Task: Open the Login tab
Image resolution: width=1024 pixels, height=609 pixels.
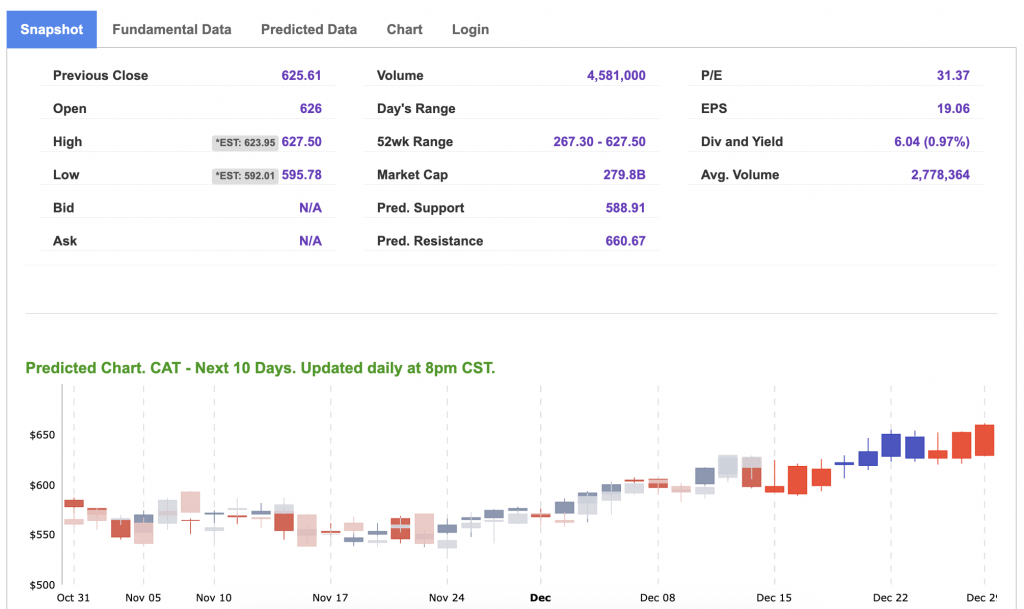Action: pyautogui.click(x=470, y=29)
